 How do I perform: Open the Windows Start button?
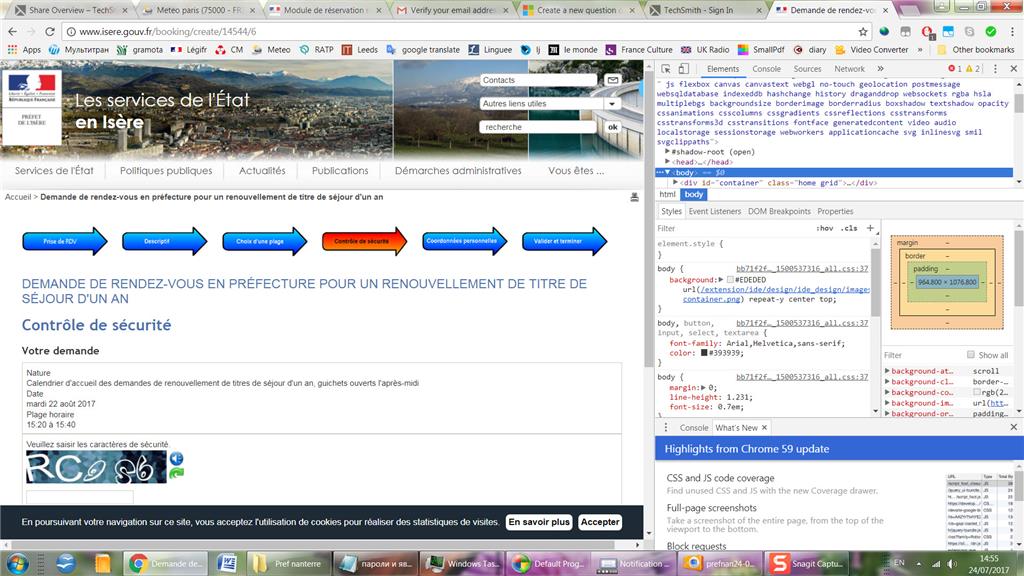coord(16,563)
